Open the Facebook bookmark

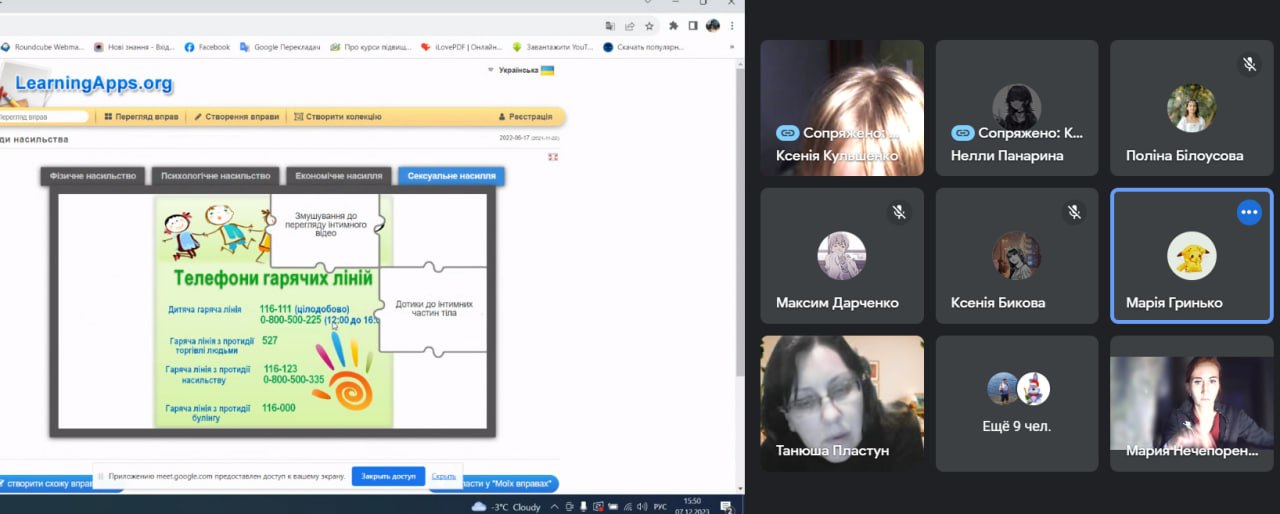coord(207,47)
